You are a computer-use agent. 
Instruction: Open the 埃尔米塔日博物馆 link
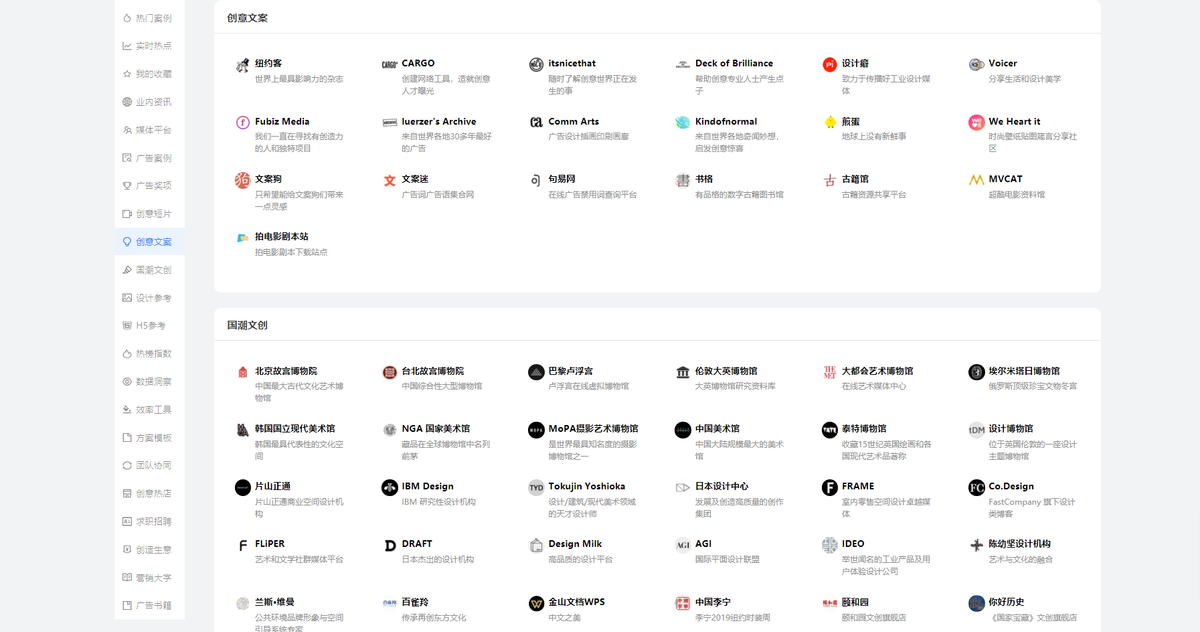[1024, 372]
